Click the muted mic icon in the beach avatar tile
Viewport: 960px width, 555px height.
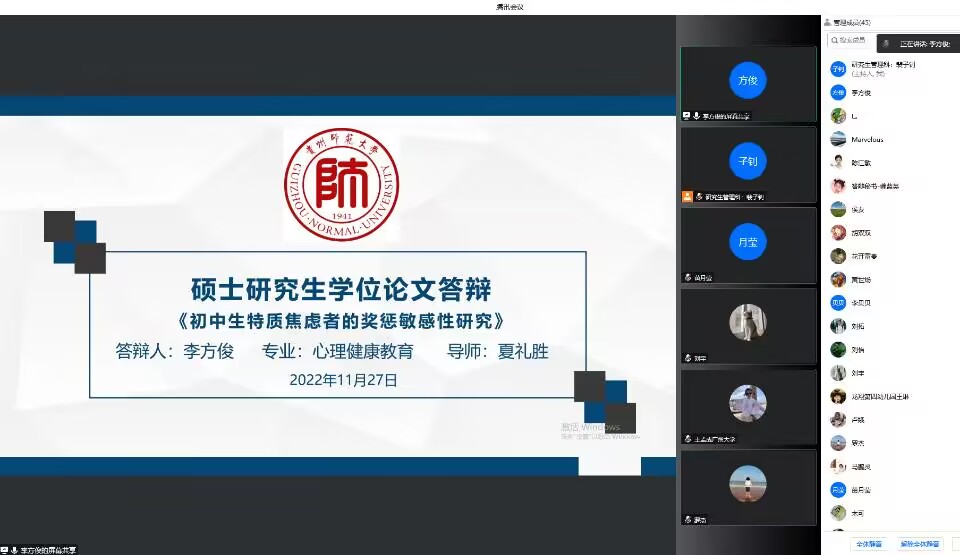click(x=688, y=520)
